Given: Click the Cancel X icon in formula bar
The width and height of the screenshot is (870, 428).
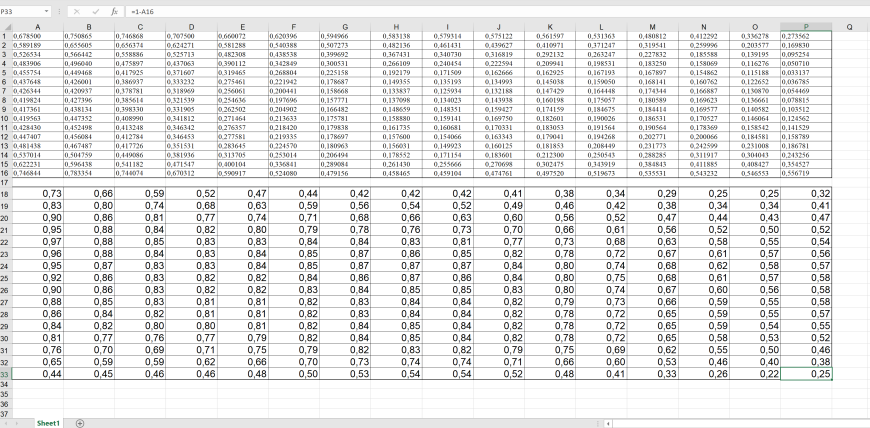Looking at the screenshot, I should coord(77,11).
